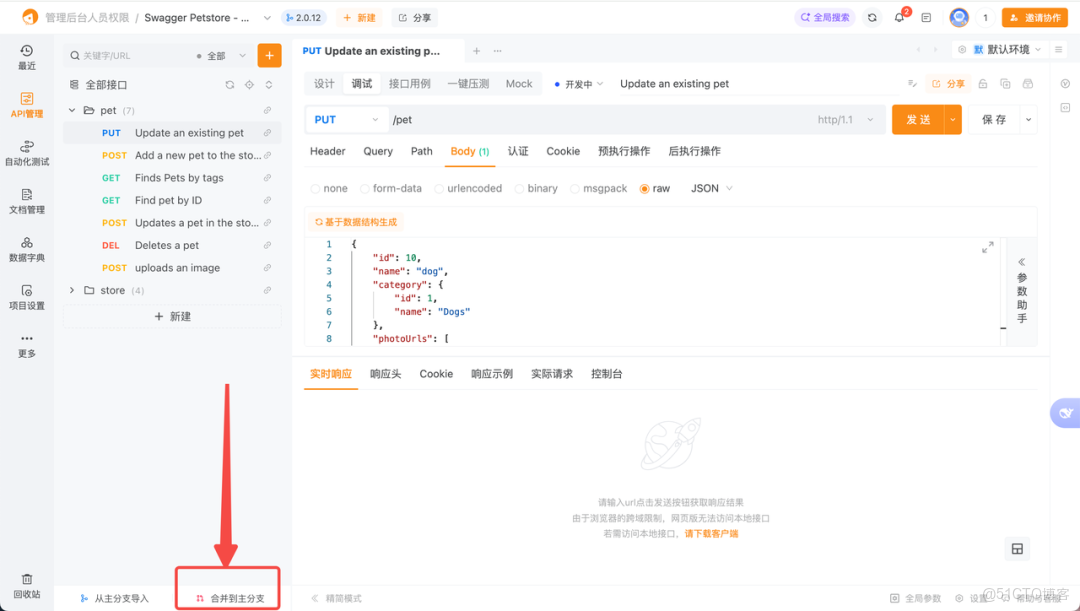Open the 回收站 recycle bin
Viewport: 1080px width, 611px height.
pos(27,590)
